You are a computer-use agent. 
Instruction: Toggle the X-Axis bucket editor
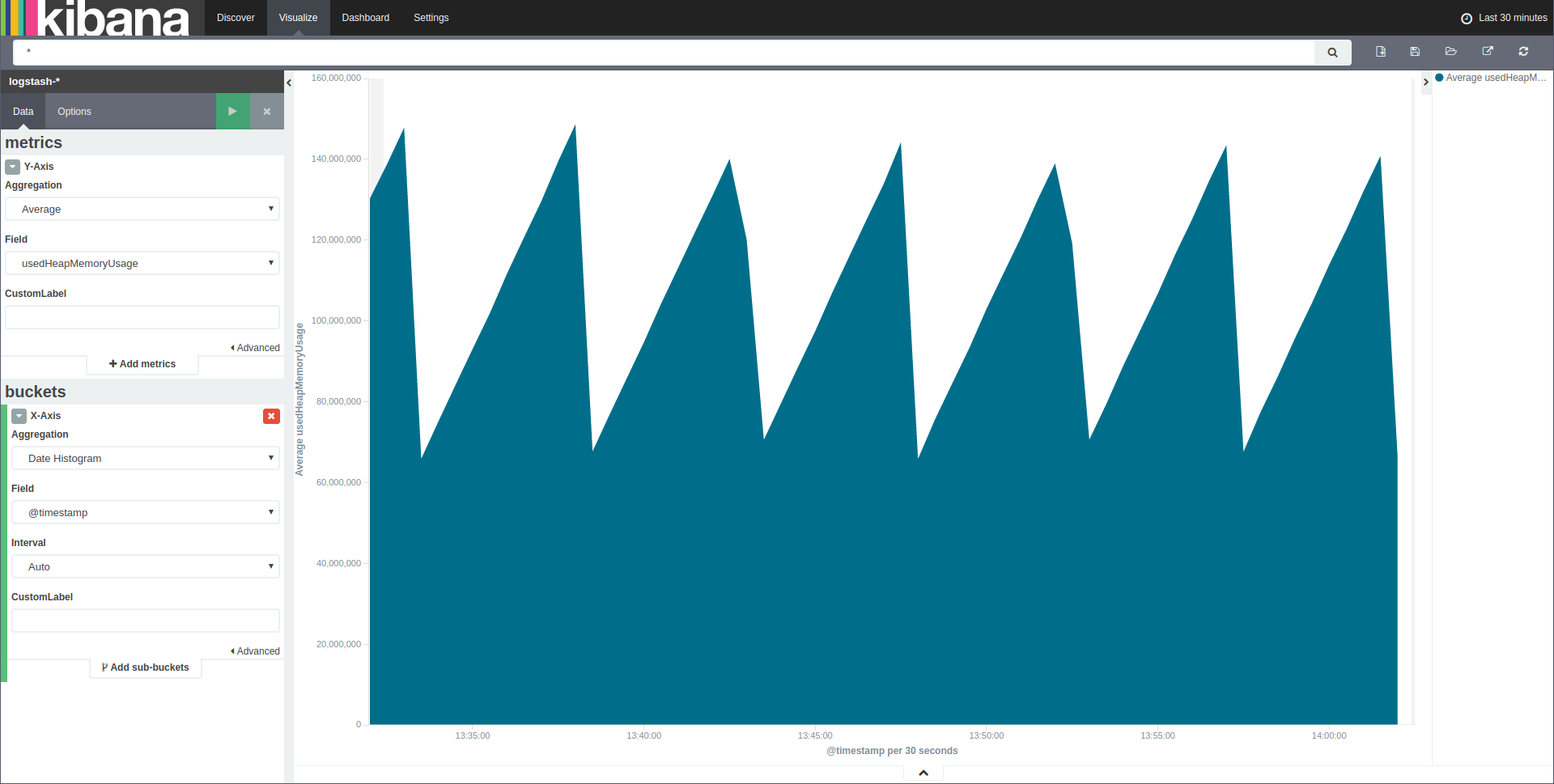[19, 416]
